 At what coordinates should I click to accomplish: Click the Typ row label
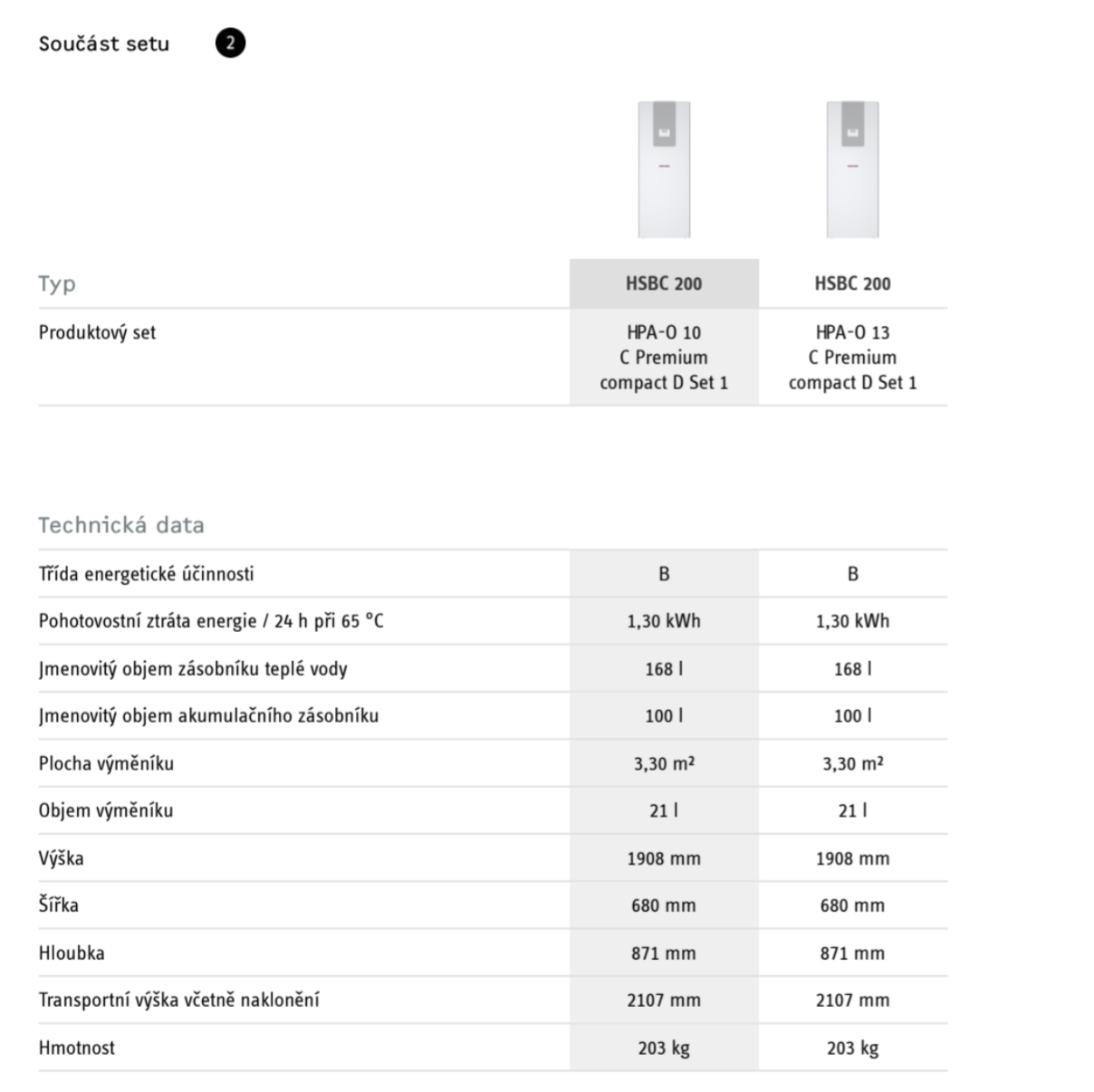pyautogui.click(x=57, y=283)
